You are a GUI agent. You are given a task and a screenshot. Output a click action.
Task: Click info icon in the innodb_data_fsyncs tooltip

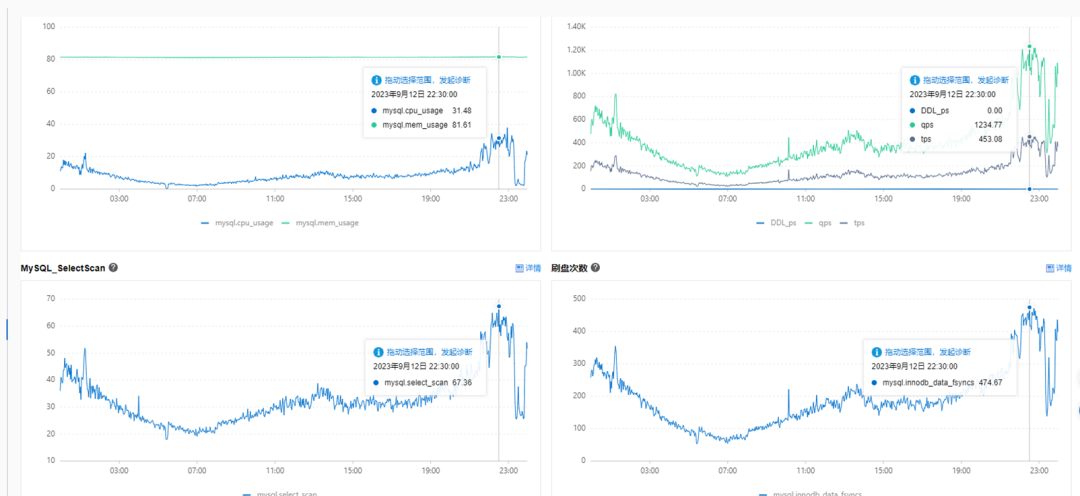coord(877,352)
